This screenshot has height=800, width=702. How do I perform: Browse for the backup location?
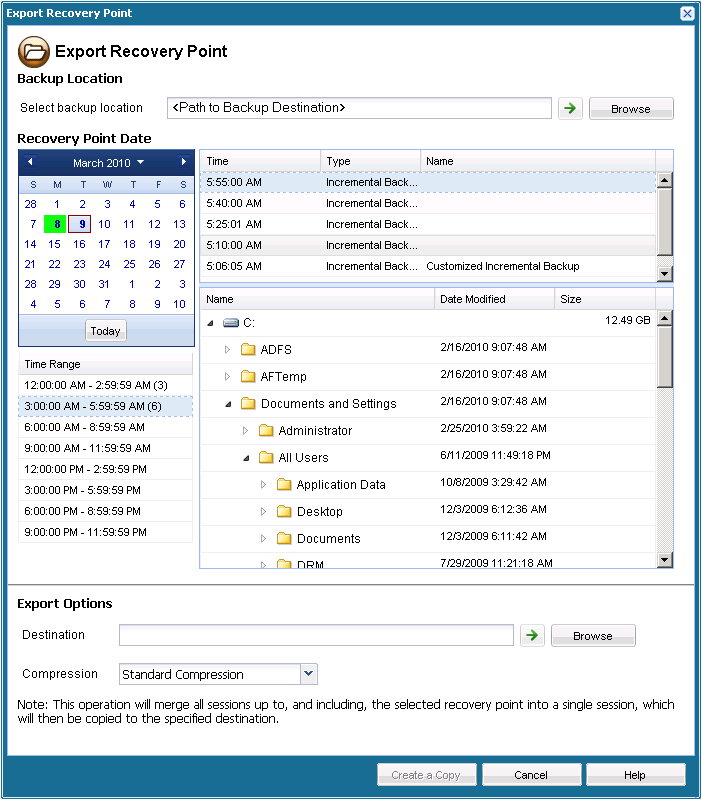coord(630,109)
